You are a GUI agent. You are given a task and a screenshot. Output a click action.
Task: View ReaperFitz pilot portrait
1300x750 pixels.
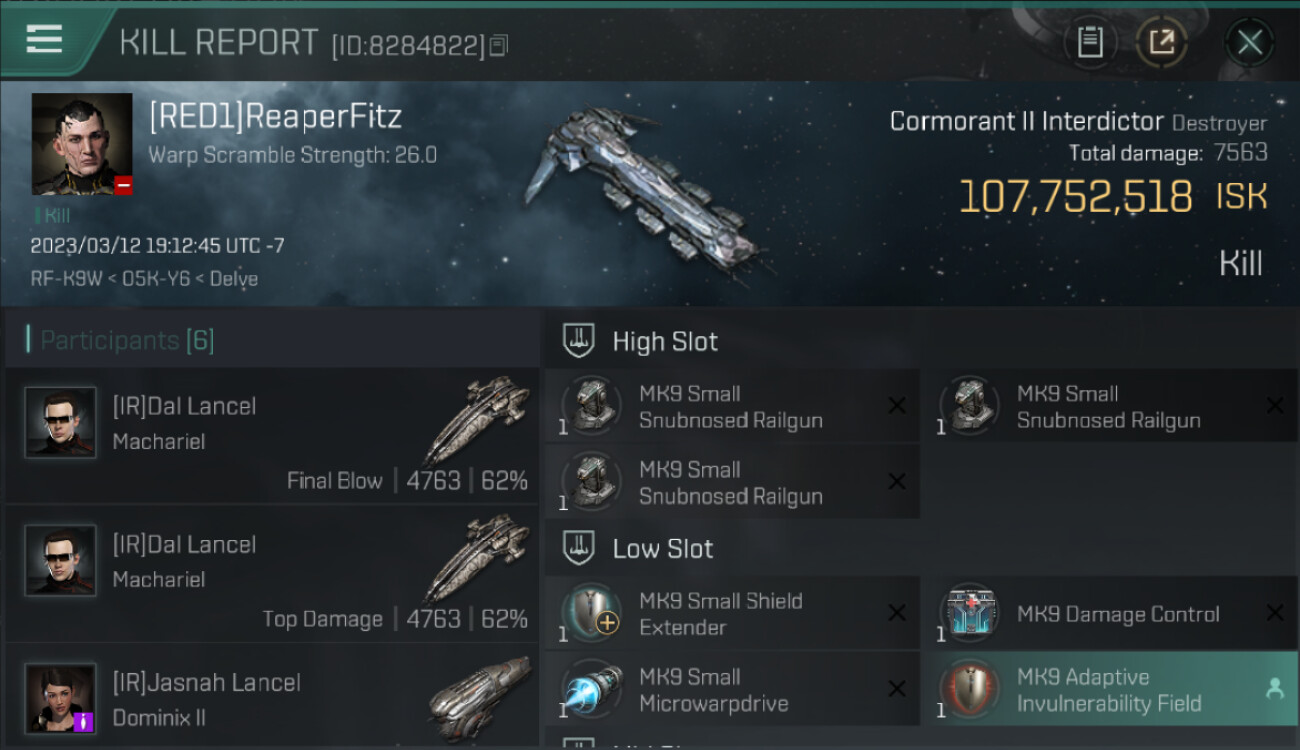click(x=82, y=144)
